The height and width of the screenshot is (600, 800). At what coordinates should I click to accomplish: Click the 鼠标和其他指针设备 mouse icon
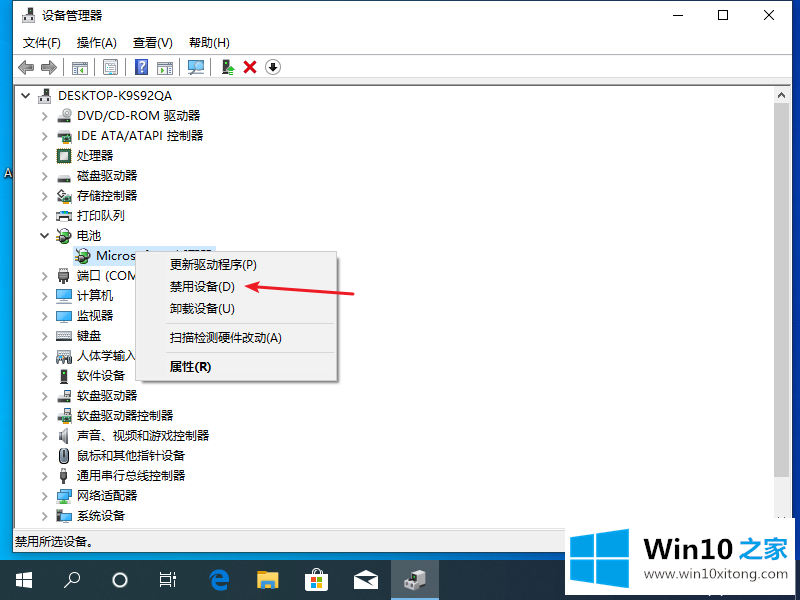[64, 456]
